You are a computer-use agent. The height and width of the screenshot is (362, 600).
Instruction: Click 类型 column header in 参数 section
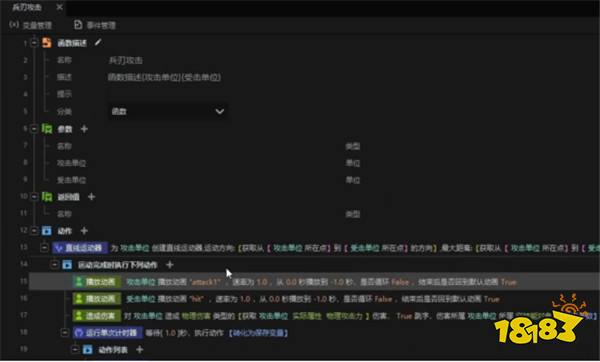click(353, 146)
